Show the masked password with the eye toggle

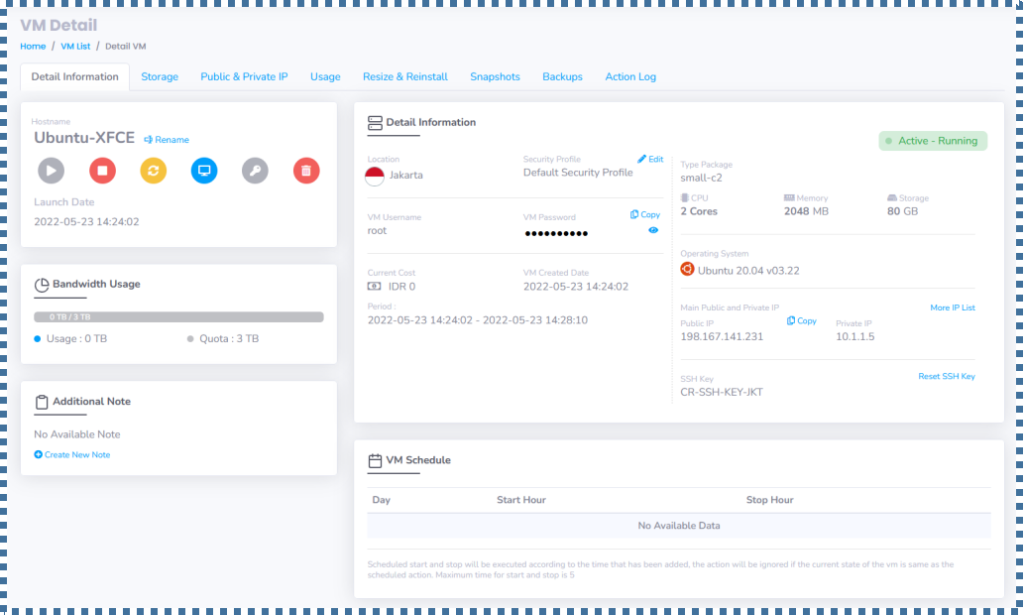(x=652, y=231)
